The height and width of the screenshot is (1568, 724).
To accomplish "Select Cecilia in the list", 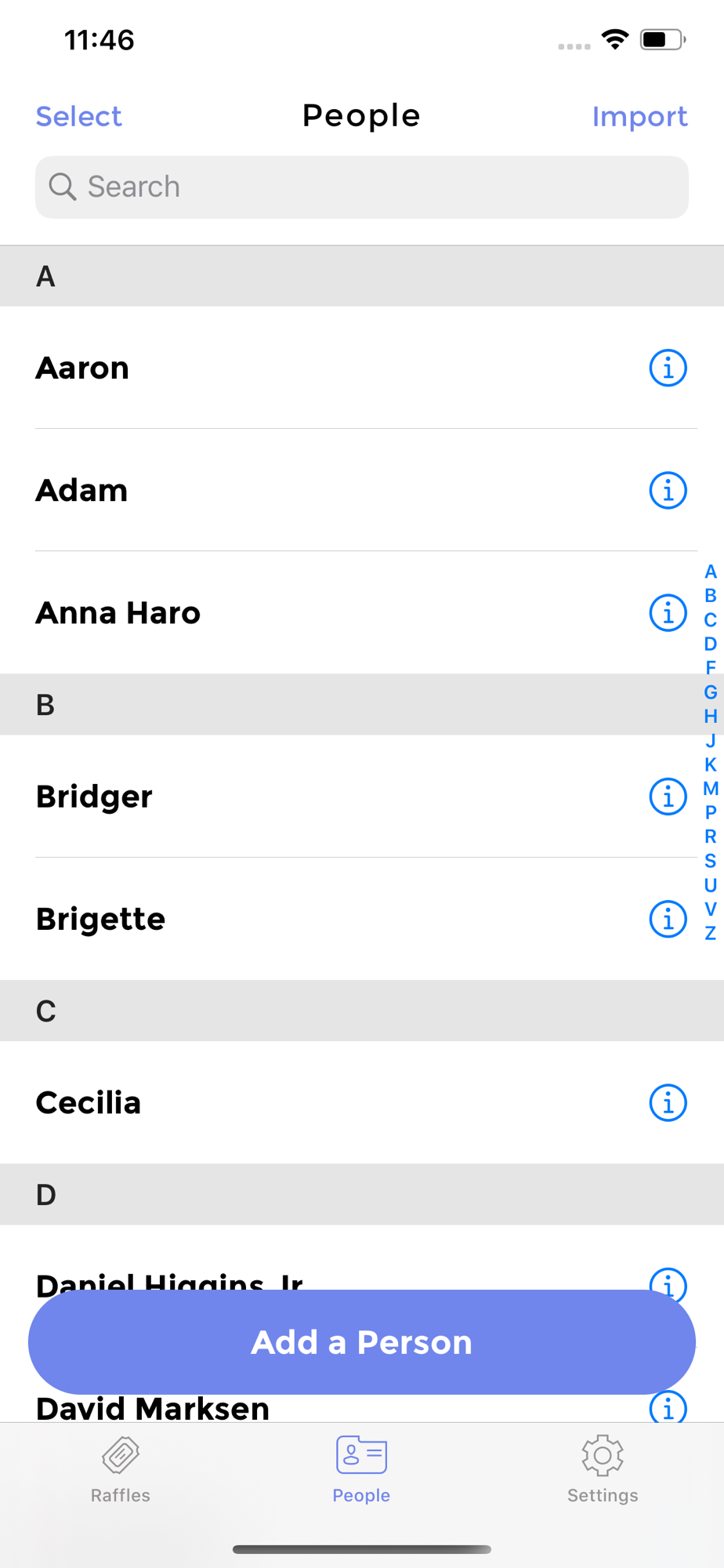I will point(313,1103).
